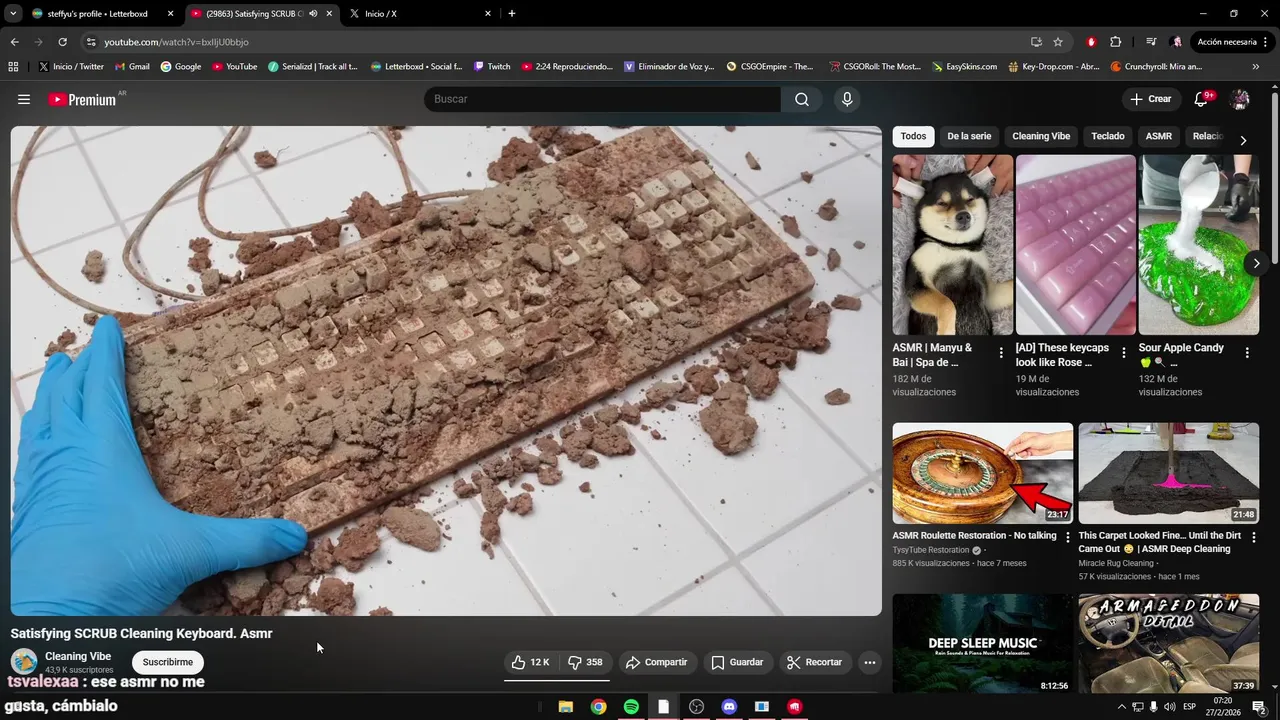Open the install app icon in address bar

(1036, 42)
